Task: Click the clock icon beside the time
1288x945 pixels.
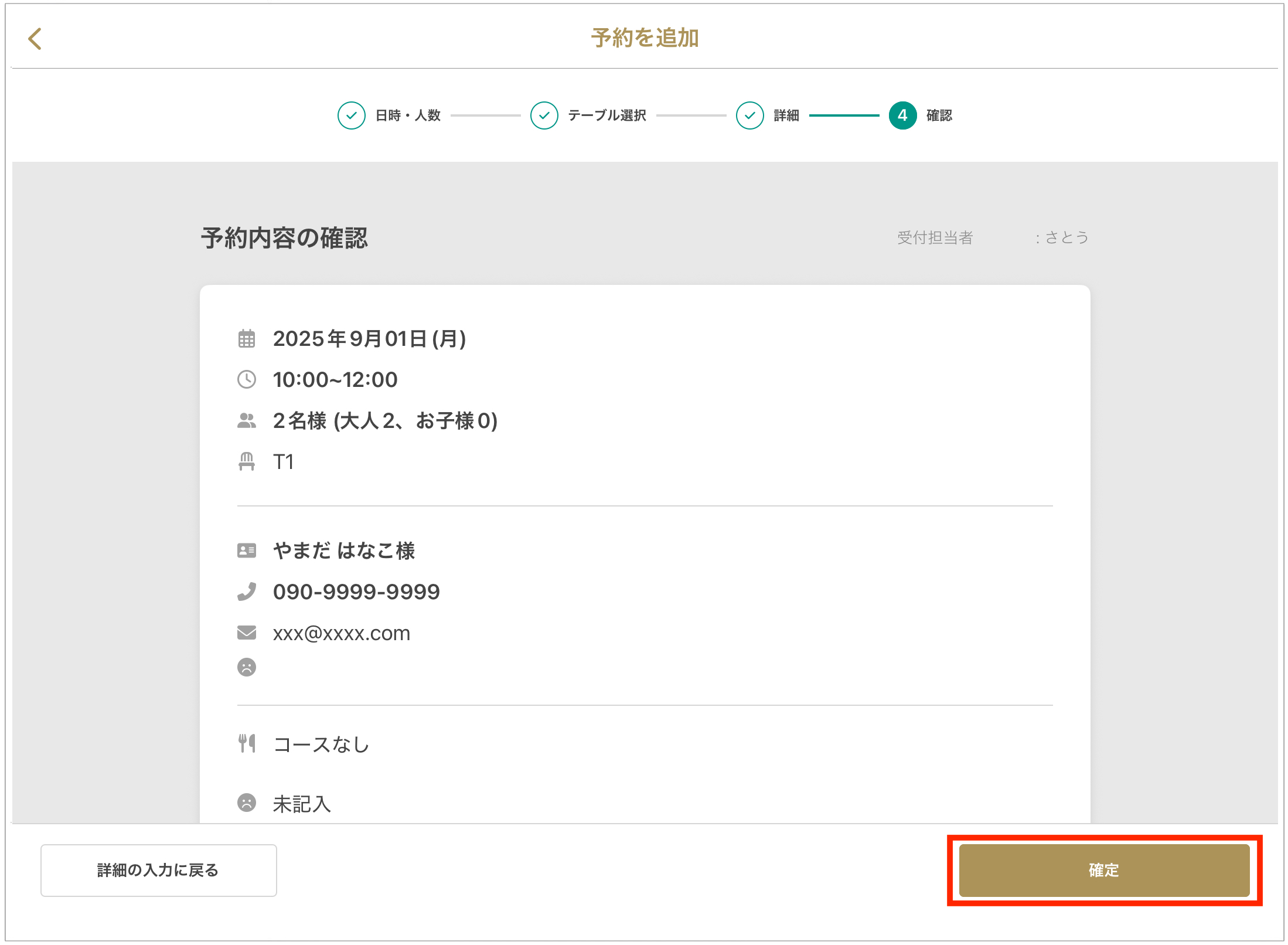Action: point(247,380)
